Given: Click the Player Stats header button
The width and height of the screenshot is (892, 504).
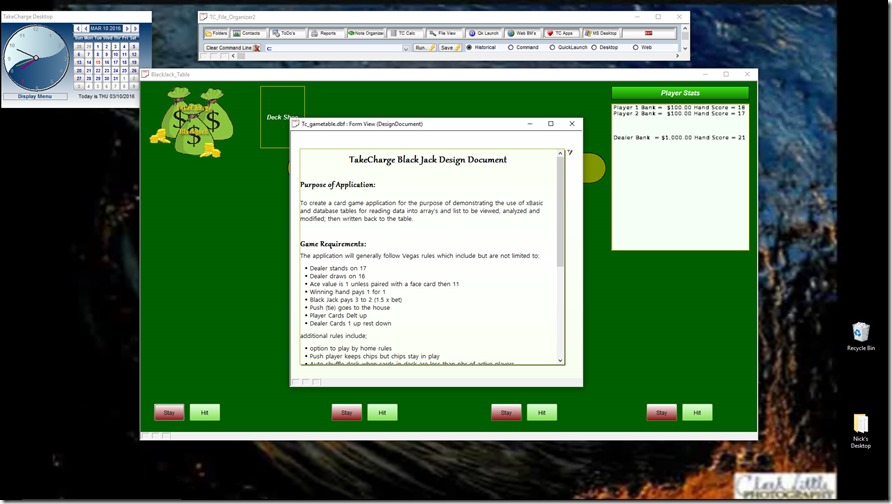Looking at the screenshot, I should [x=679, y=93].
